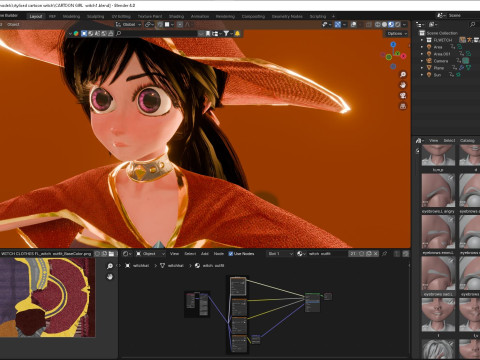Expand the FLWITCH collection in outliner
The image size is (480, 360).
[x=422, y=40]
